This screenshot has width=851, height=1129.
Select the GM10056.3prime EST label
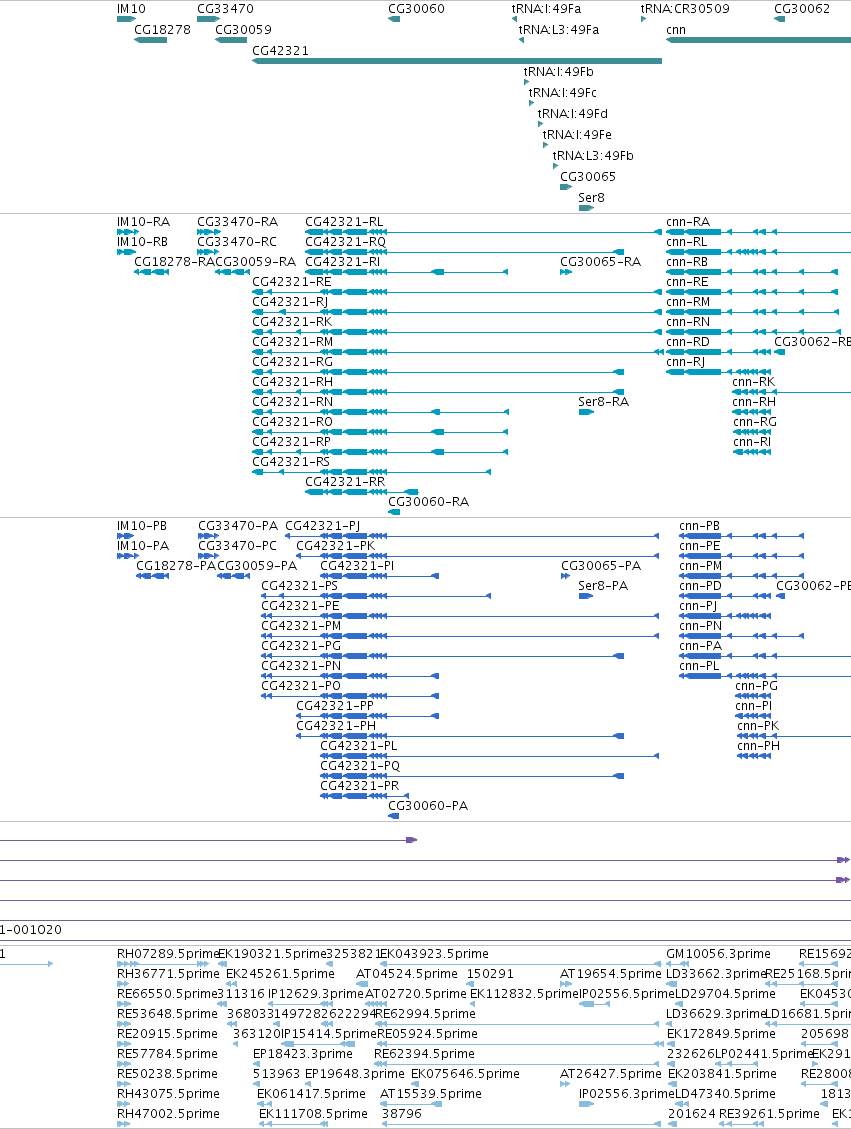pyautogui.click(x=718, y=954)
